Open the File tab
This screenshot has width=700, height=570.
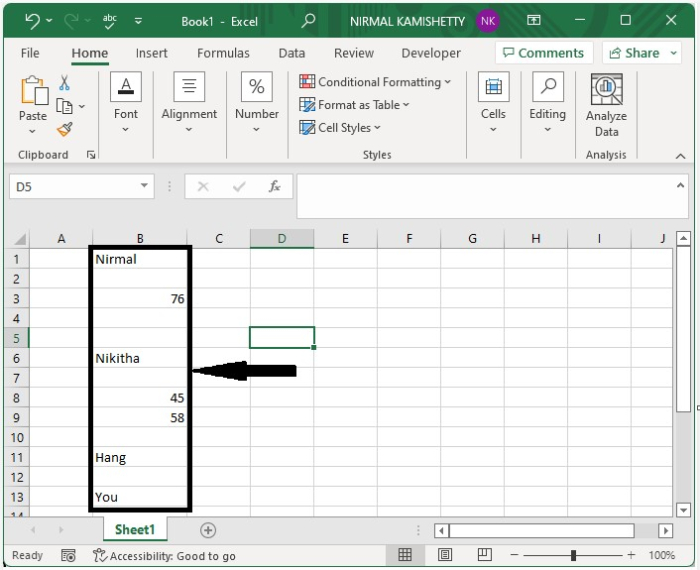30,53
